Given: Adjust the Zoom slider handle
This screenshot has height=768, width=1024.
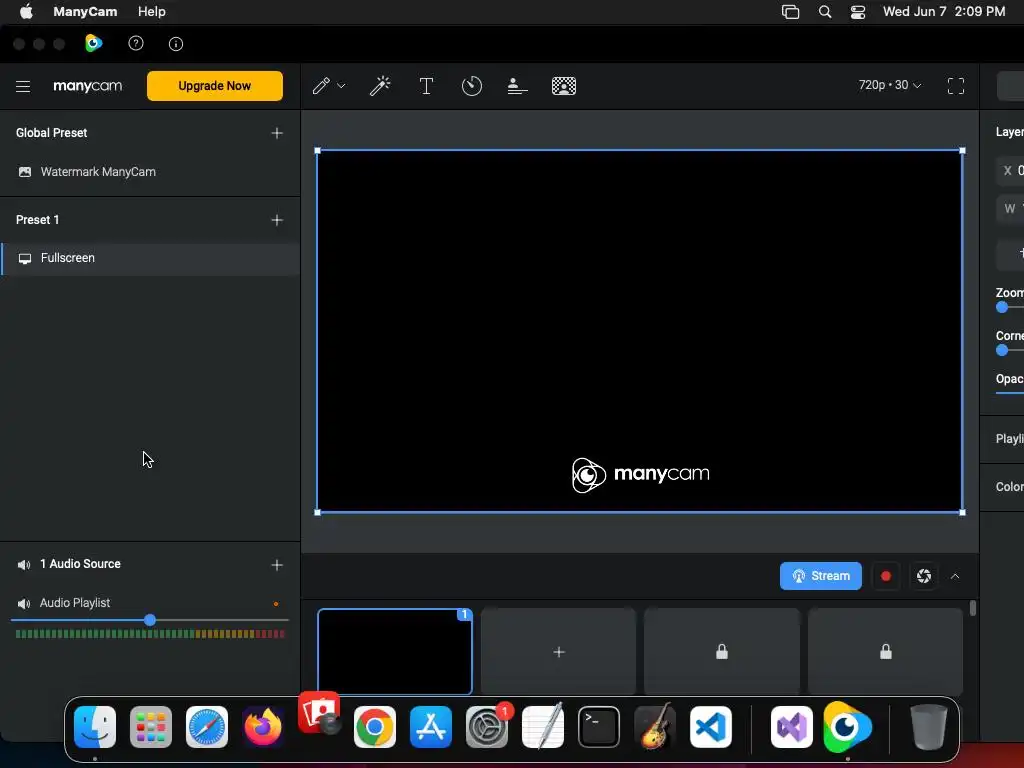Looking at the screenshot, I should coord(1002,307).
